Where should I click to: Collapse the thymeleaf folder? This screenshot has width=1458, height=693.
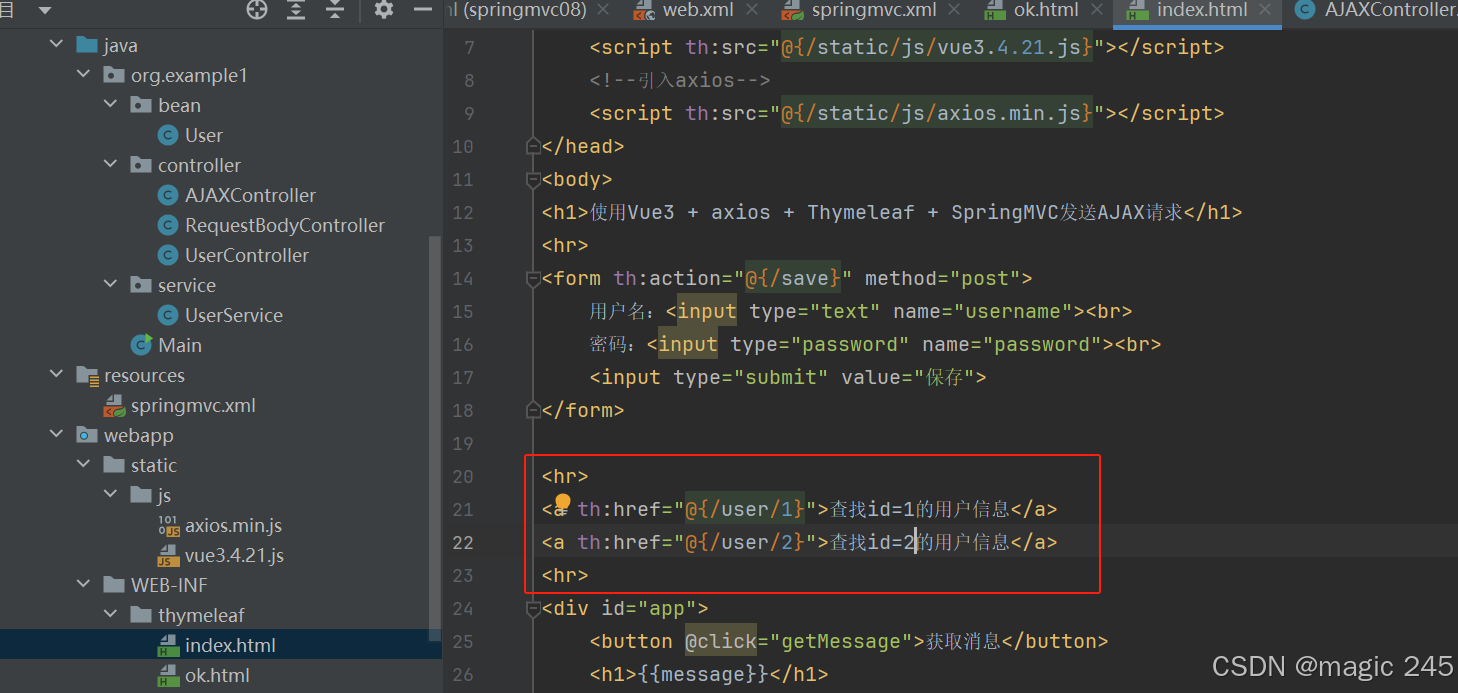[110, 615]
